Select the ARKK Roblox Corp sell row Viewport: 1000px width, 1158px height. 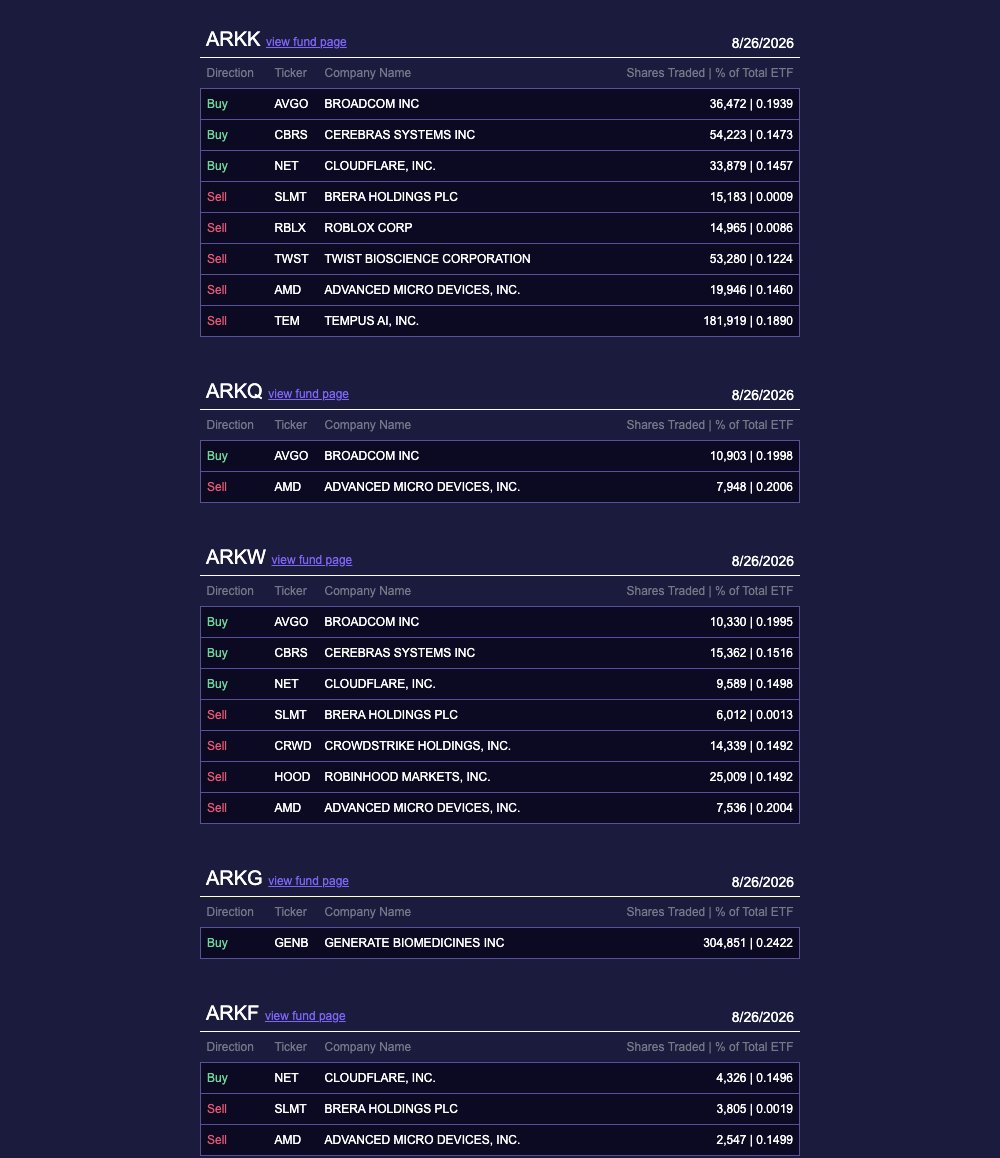pyautogui.click(x=500, y=228)
